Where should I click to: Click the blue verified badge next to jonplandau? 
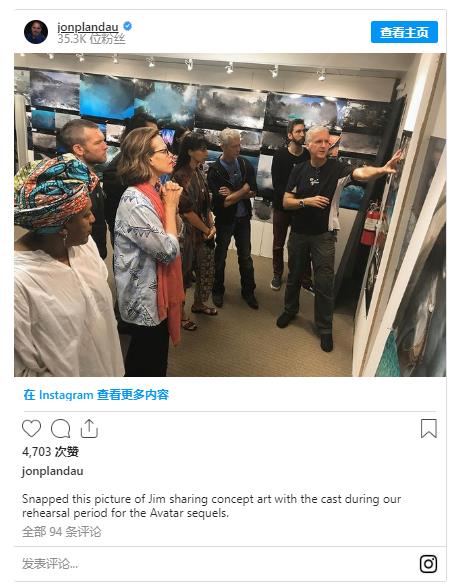127,26
